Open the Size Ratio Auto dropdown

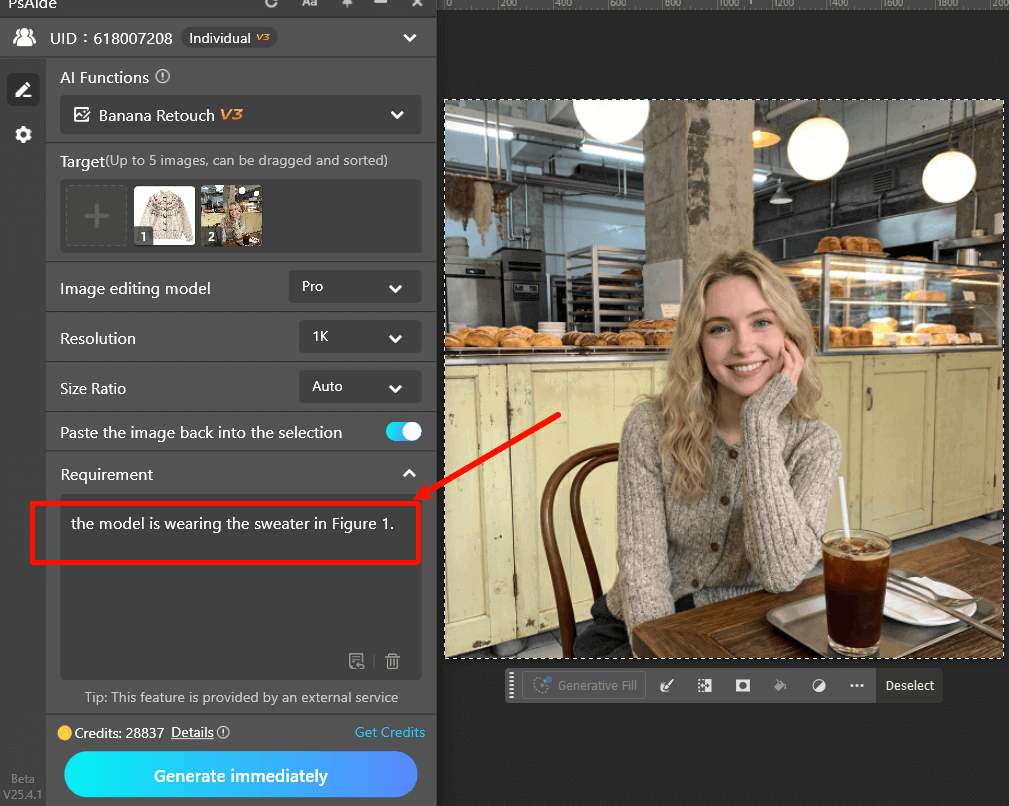[x=359, y=387]
